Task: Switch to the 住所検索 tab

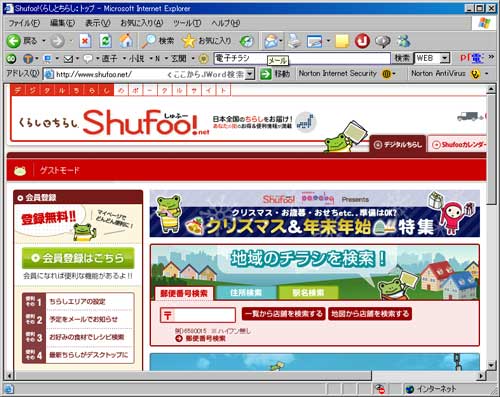Action: (246, 293)
